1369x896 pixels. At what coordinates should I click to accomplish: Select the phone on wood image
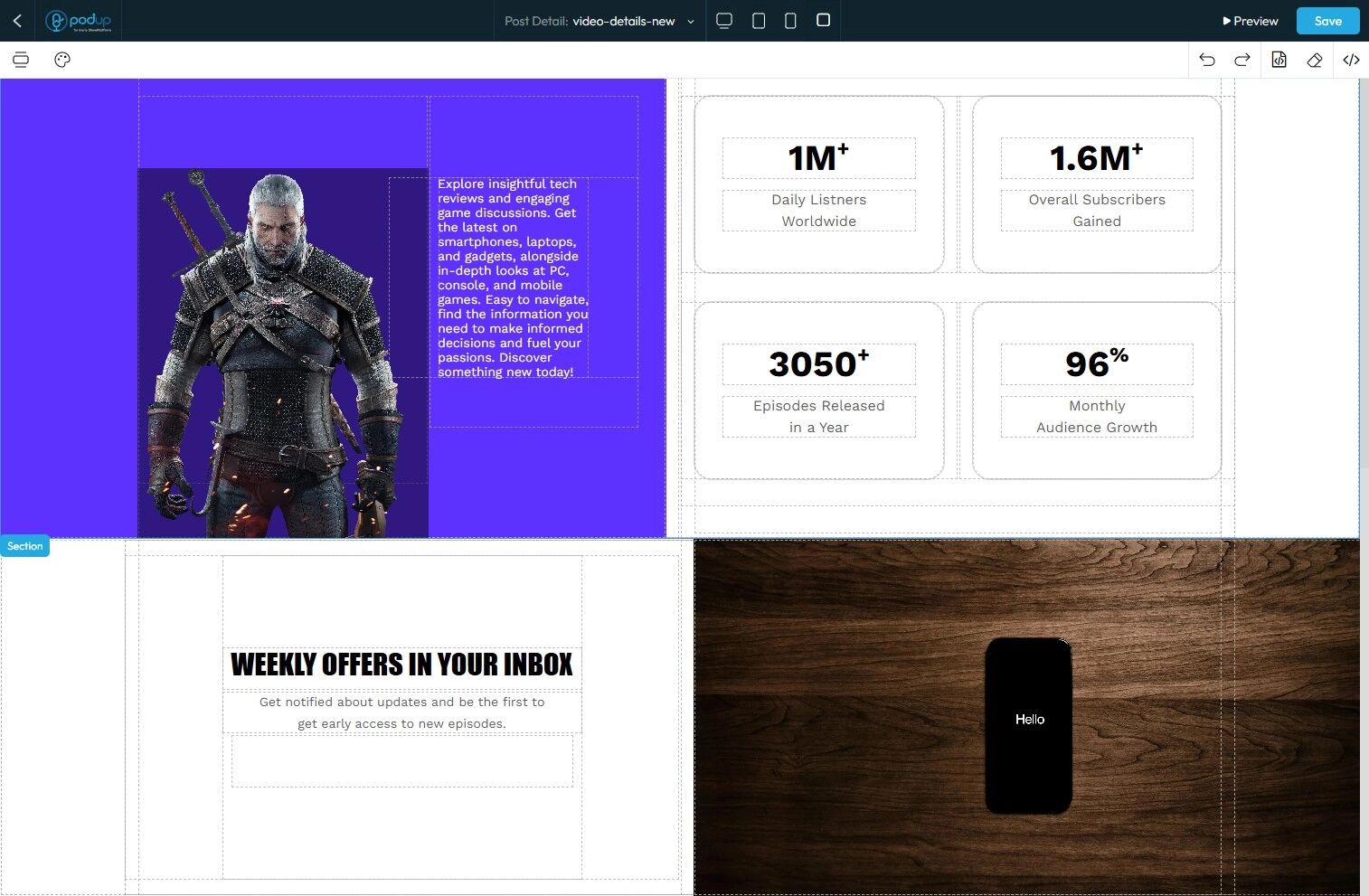1026,717
